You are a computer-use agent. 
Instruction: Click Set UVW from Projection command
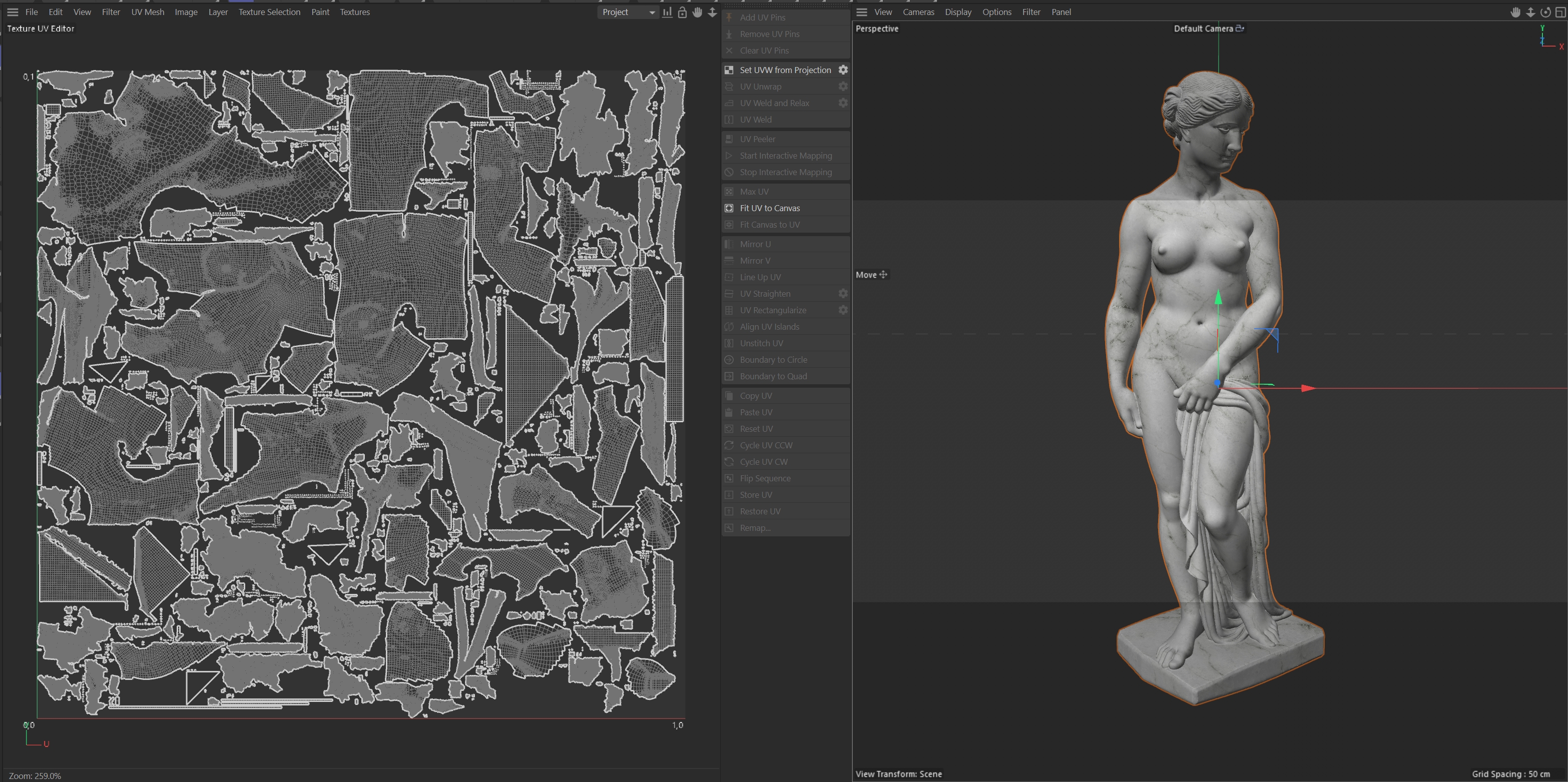[785, 70]
